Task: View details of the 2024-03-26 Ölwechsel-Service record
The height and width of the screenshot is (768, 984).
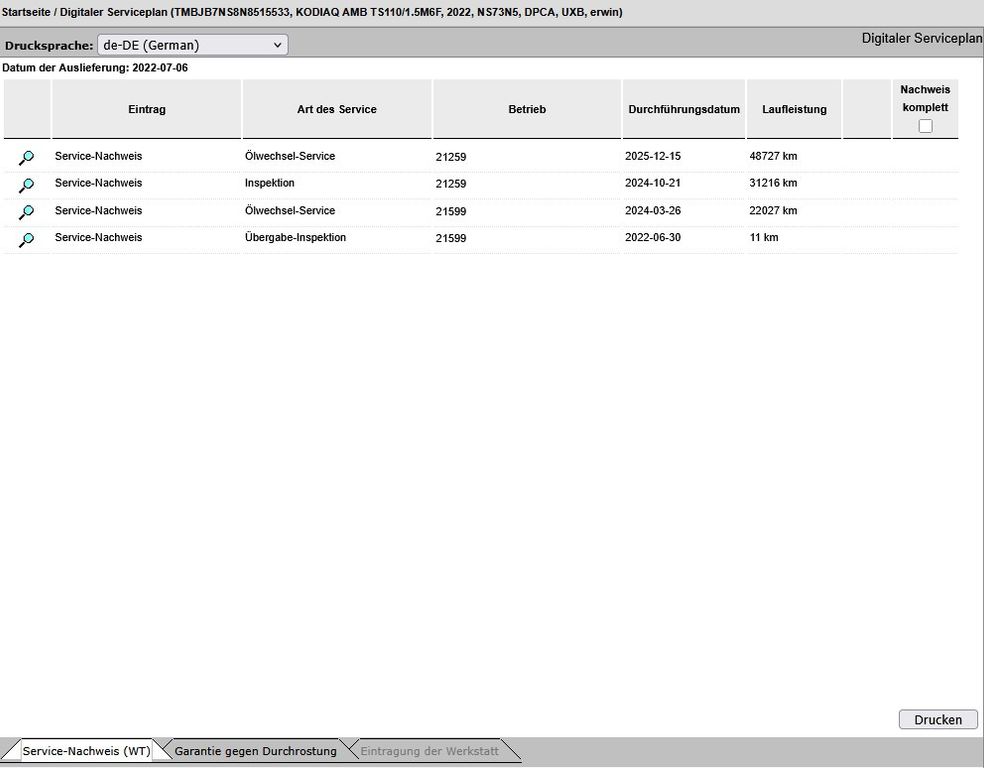Action: (x=27, y=212)
